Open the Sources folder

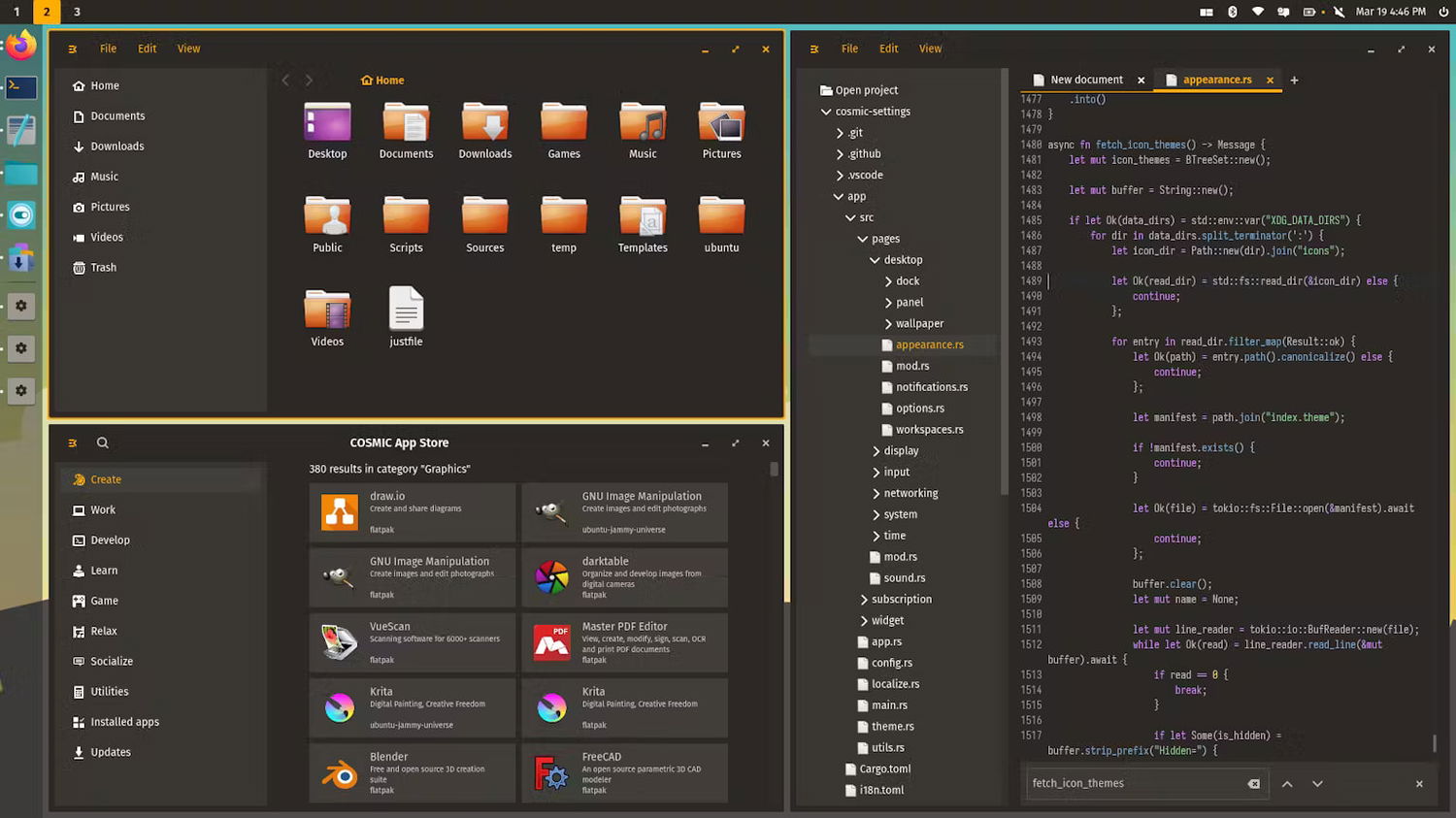[x=485, y=224]
